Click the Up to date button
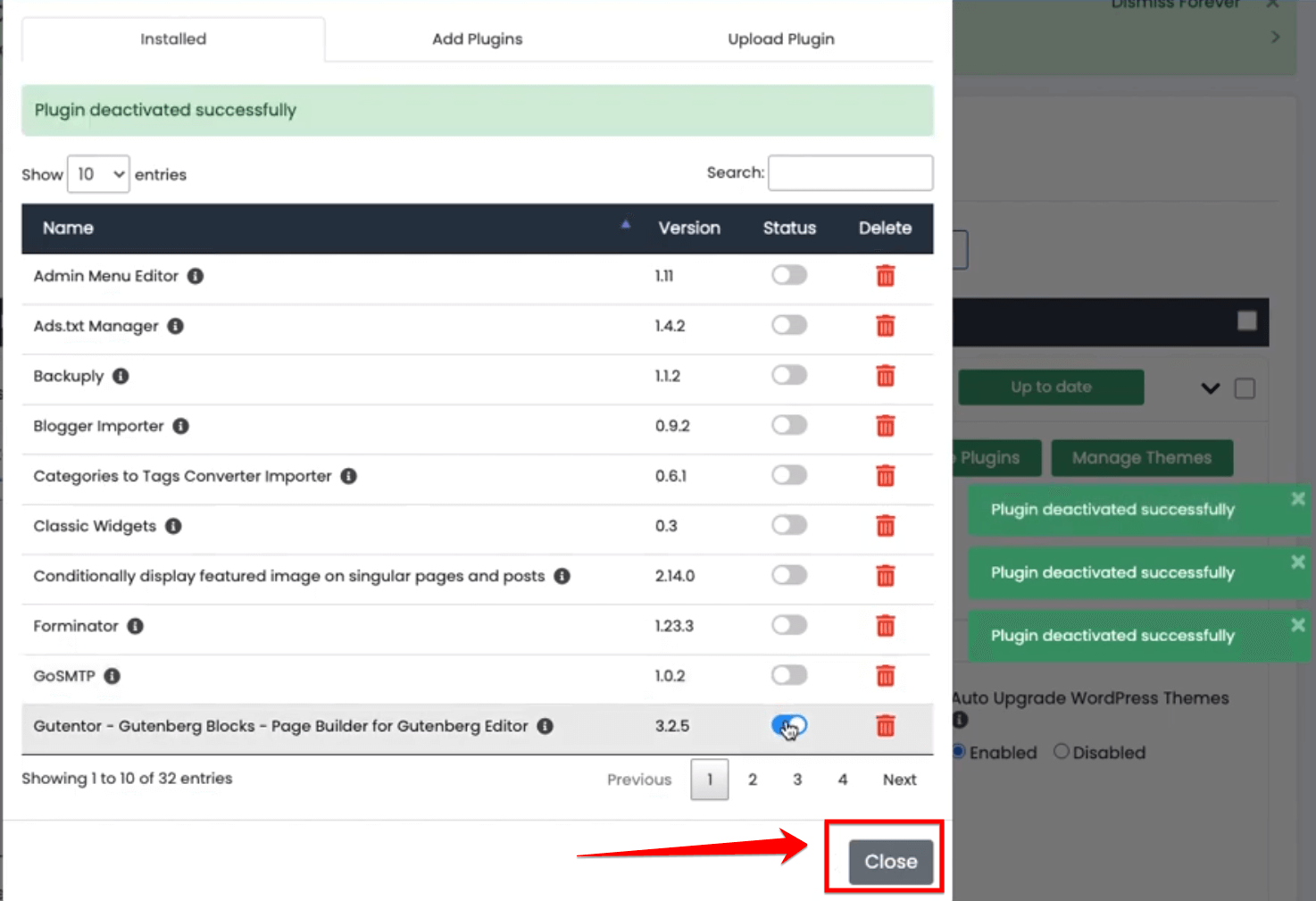This screenshot has height=901, width=1316. pos(1051,388)
